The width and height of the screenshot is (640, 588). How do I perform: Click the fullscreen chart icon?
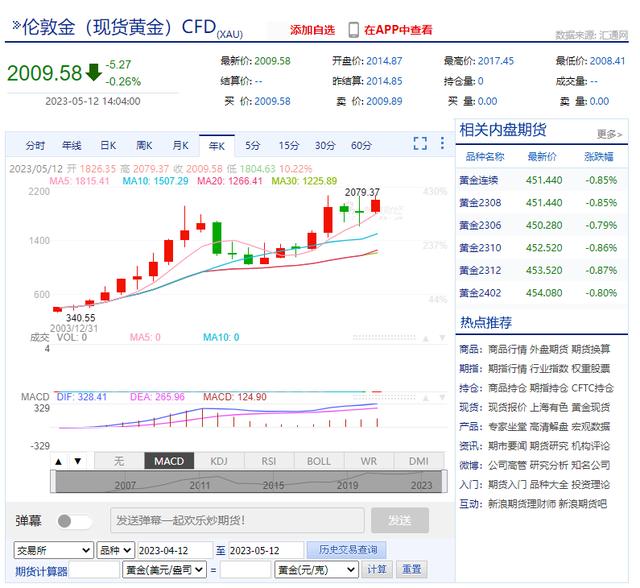pos(420,145)
